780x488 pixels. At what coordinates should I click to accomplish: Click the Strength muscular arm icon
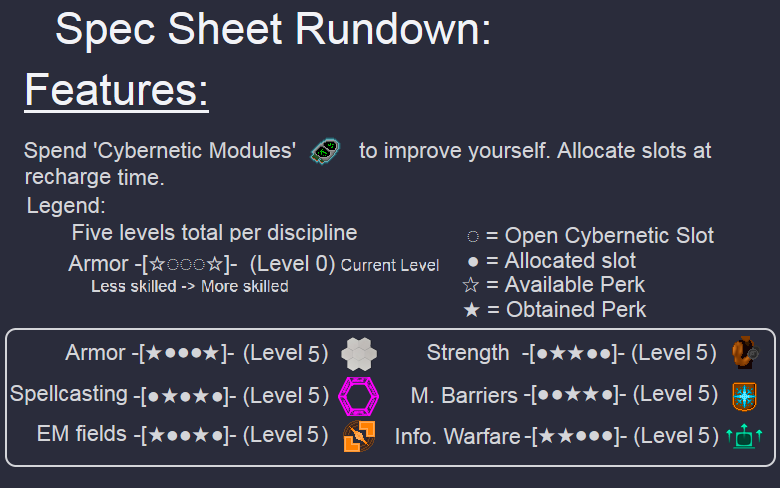coord(745,352)
